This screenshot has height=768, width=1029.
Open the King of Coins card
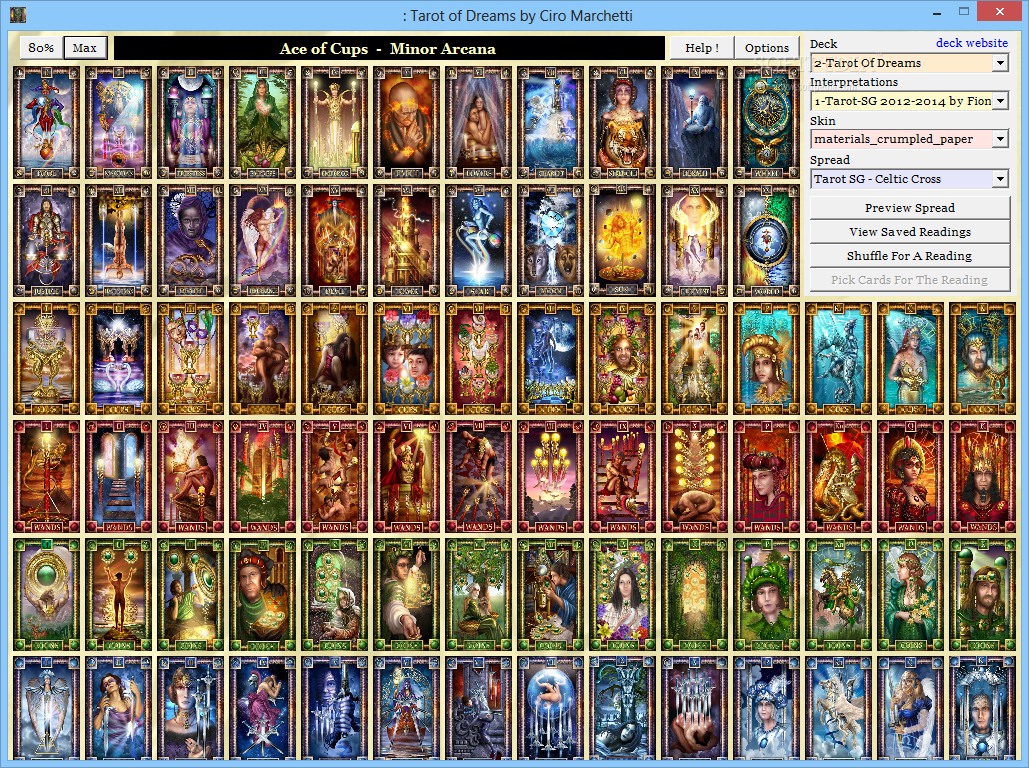click(x=982, y=595)
